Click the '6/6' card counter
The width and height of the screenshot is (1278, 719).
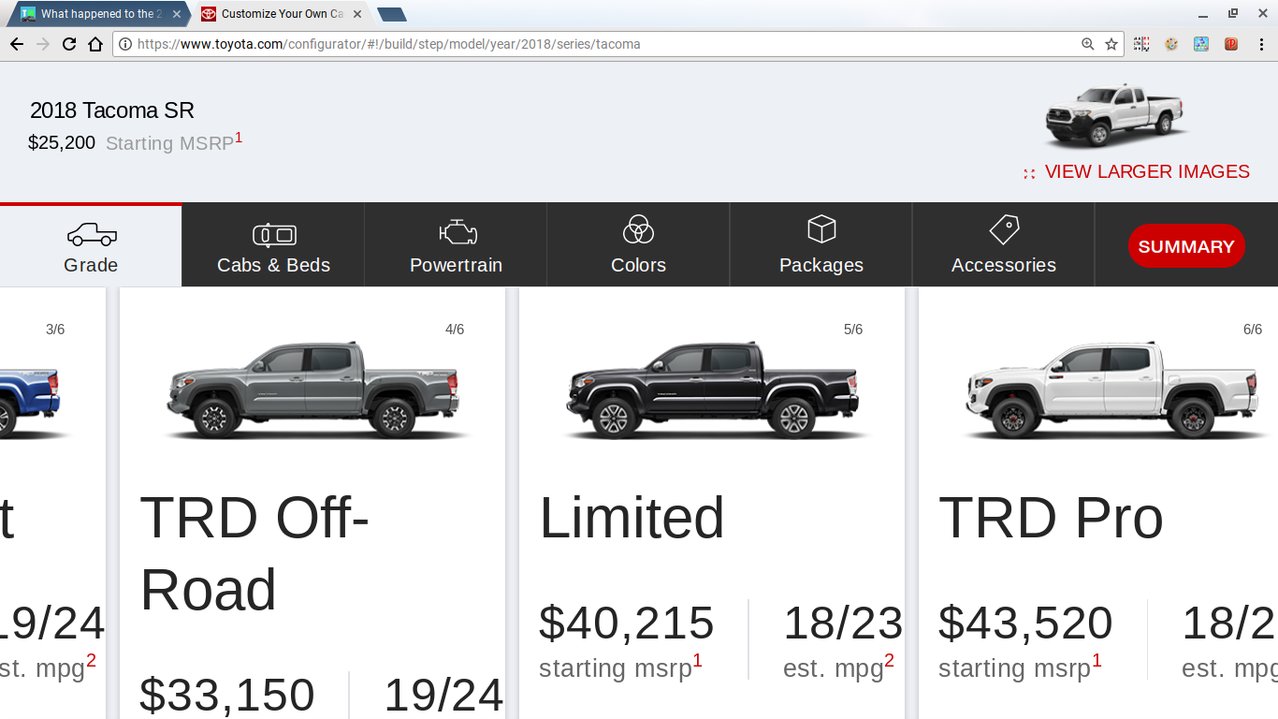1252,330
